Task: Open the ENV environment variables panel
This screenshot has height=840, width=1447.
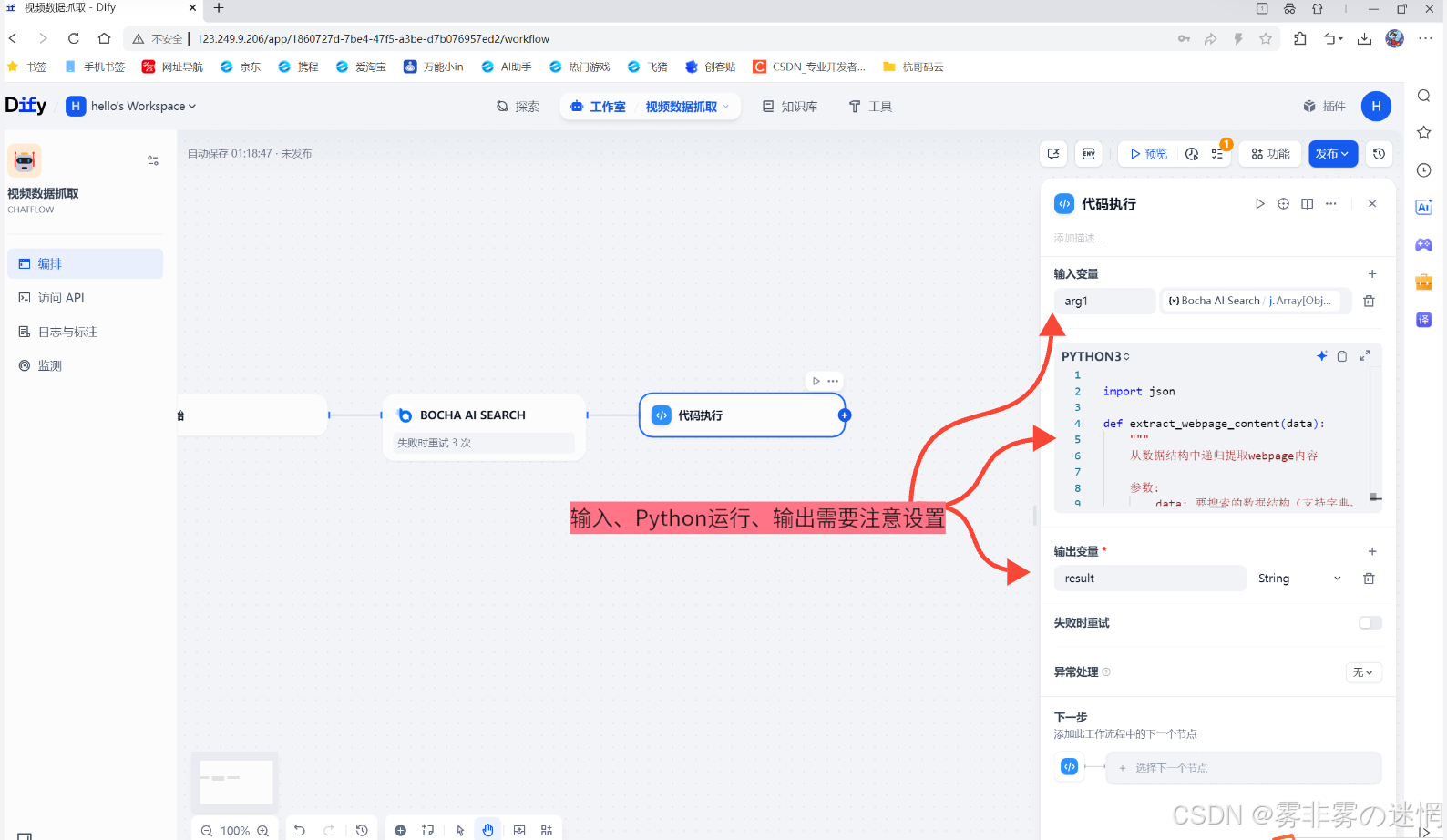Action: click(1089, 154)
